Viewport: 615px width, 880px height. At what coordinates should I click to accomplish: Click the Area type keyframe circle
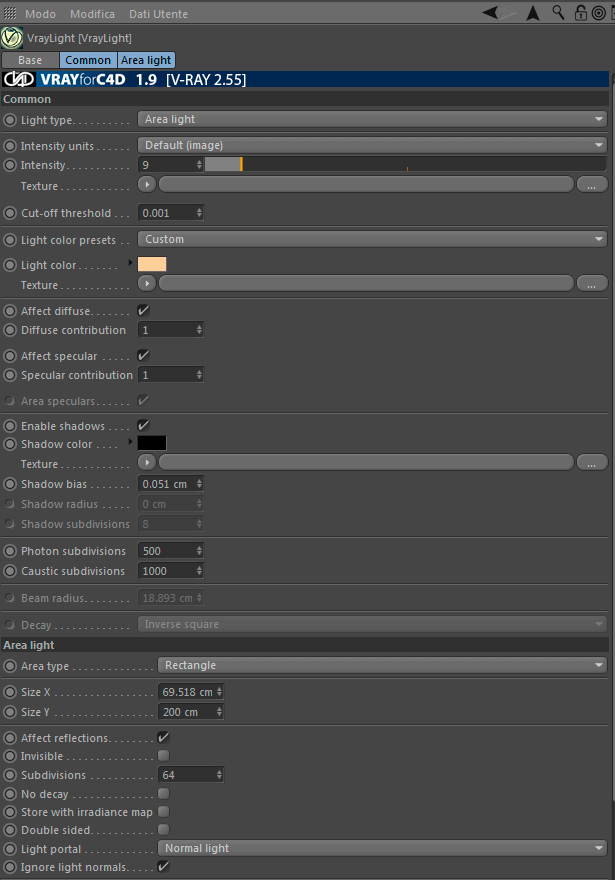(x=10, y=666)
